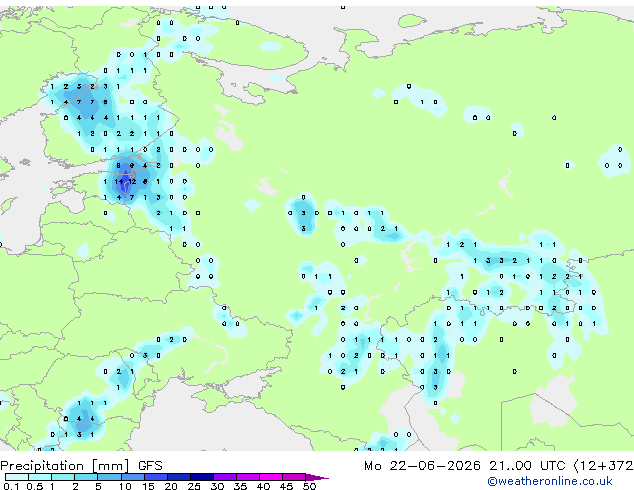634x490 pixels.
Task: Click the 'Mo 22-06-2026 21..00 UTC' date label
Action: tap(465, 465)
